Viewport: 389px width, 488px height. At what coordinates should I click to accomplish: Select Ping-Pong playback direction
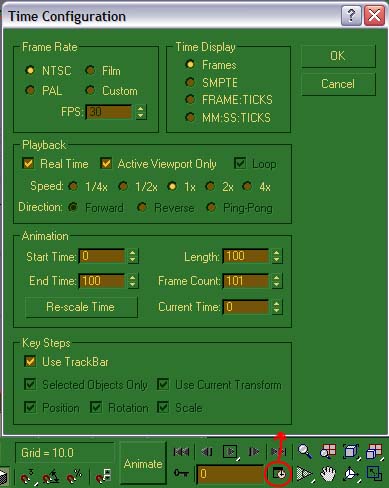(211, 207)
